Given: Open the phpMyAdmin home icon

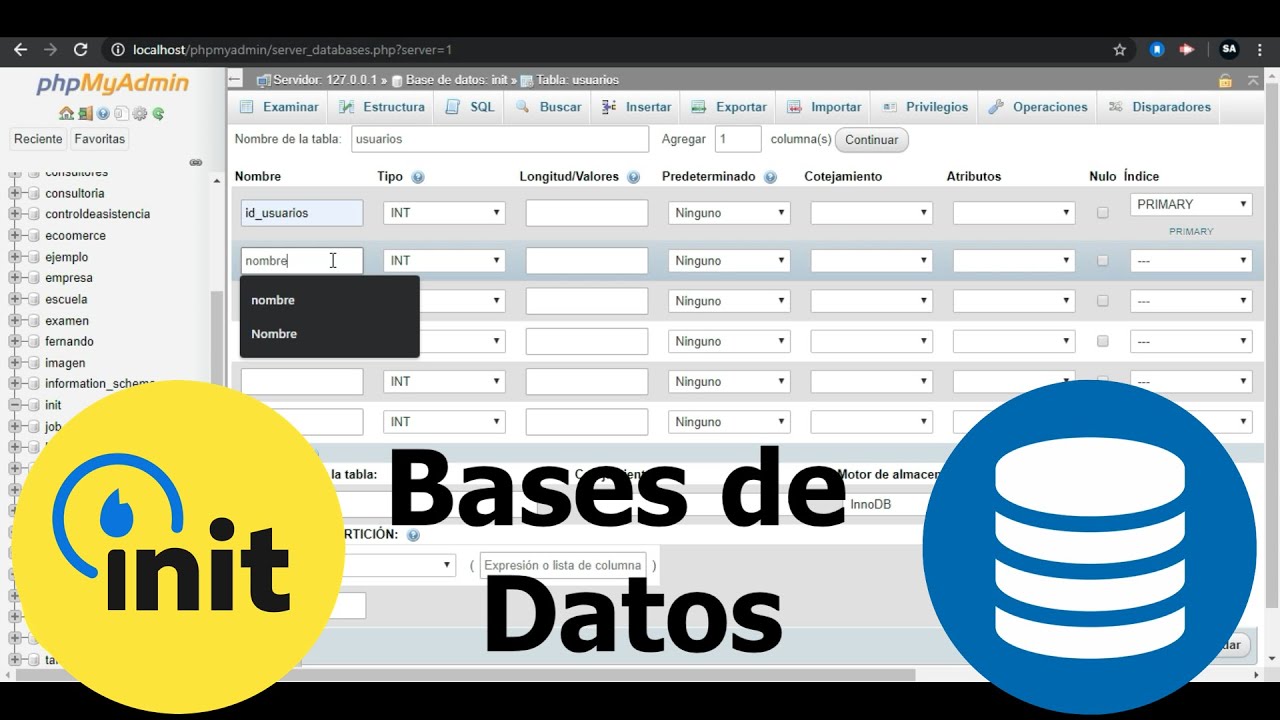Looking at the screenshot, I should (66, 114).
